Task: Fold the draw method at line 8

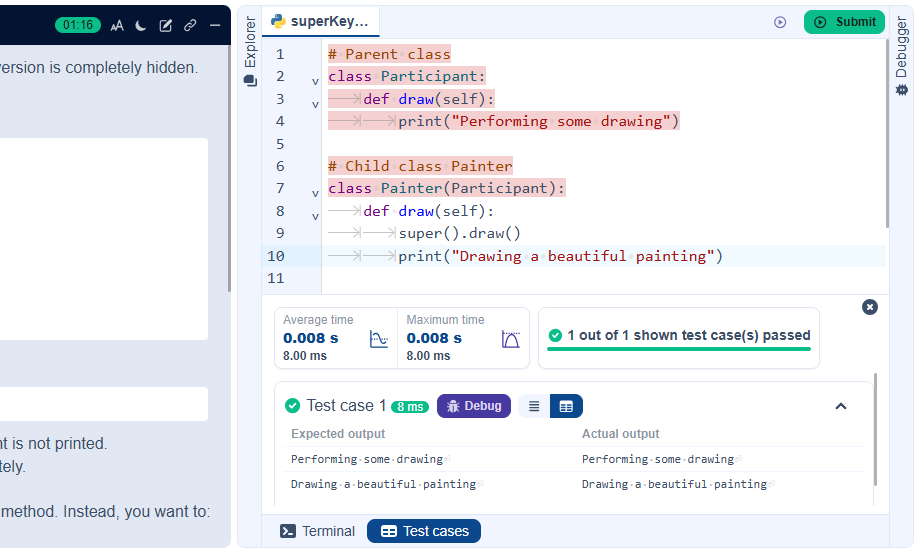Action: [x=315, y=217]
